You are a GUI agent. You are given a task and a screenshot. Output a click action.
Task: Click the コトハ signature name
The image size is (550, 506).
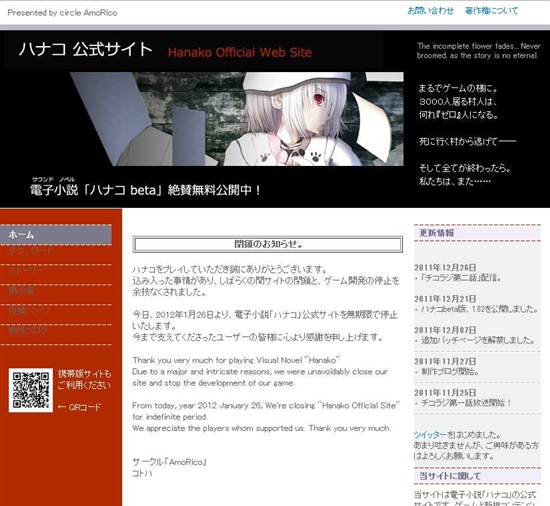tap(142, 473)
